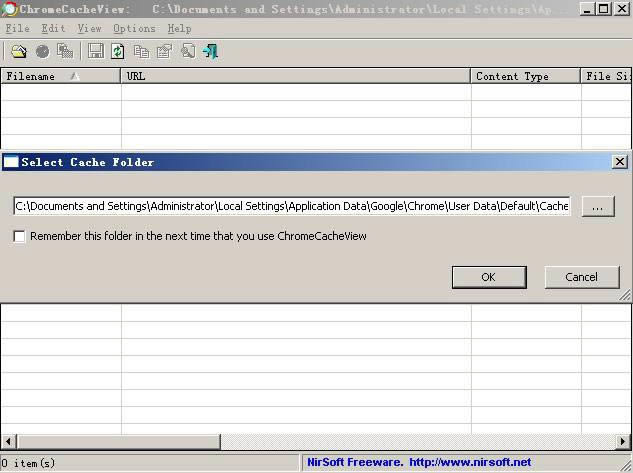
Task: Open the View menu
Action: [89, 29]
